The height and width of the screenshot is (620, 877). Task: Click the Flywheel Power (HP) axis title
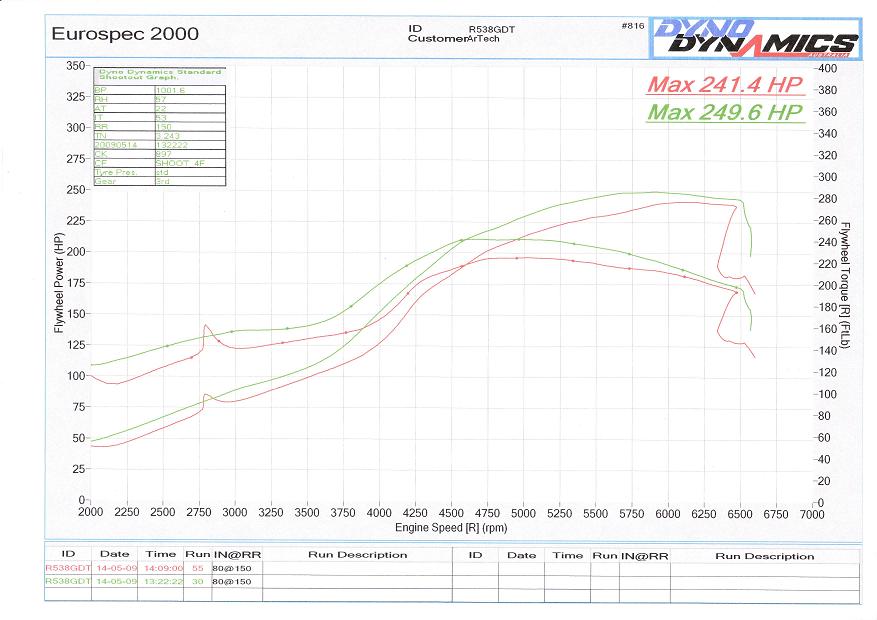coord(57,284)
